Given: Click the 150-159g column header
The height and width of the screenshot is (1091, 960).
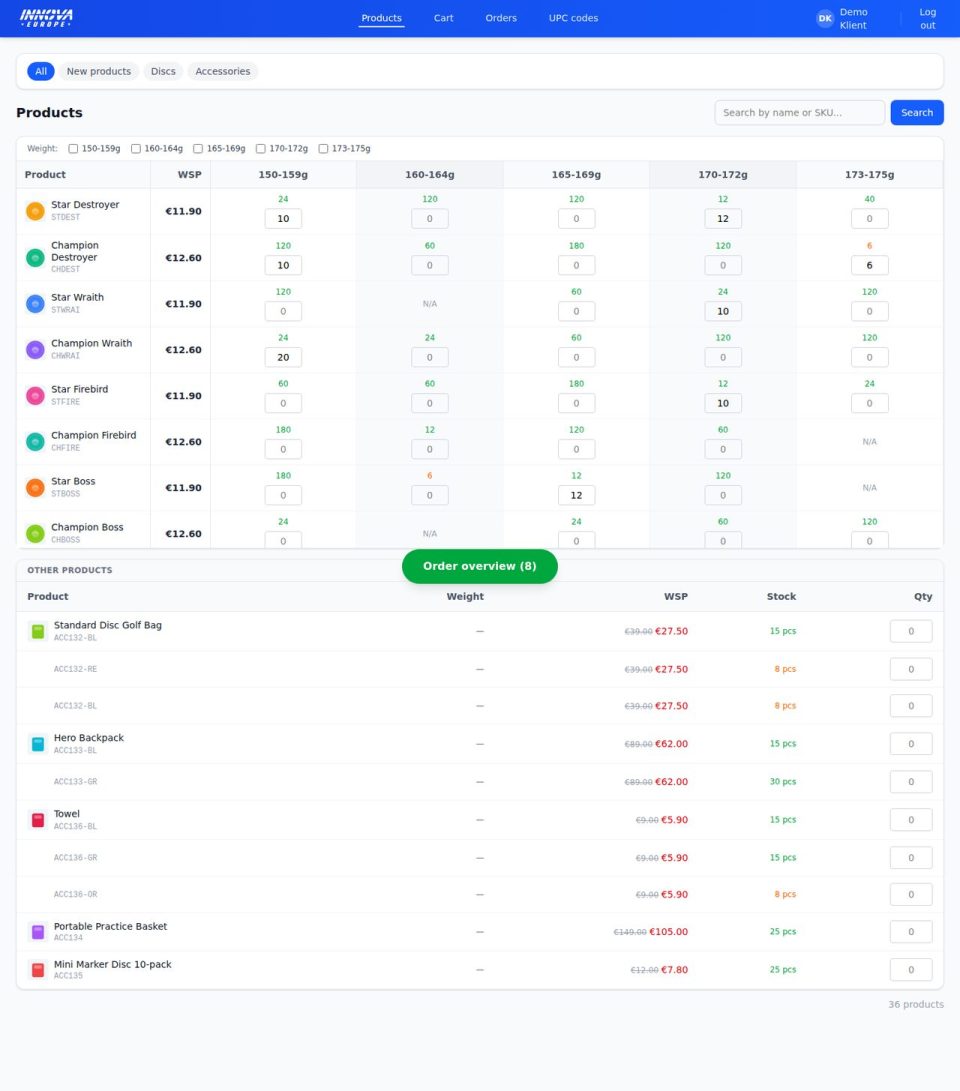Looking at the screenshot, I should [x=283, y=175].
